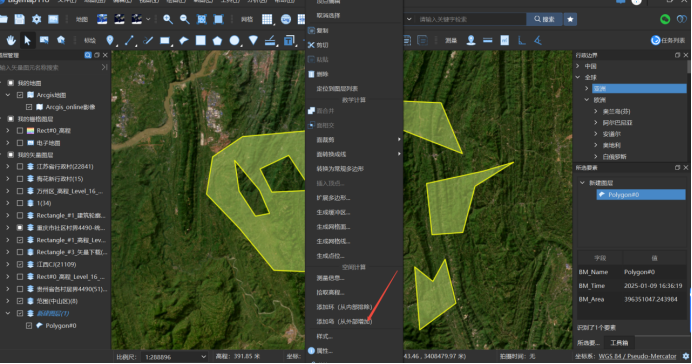Click search icon in layer management header
The height and width of the screenshot is (364, 692).
tap(88, 55)
